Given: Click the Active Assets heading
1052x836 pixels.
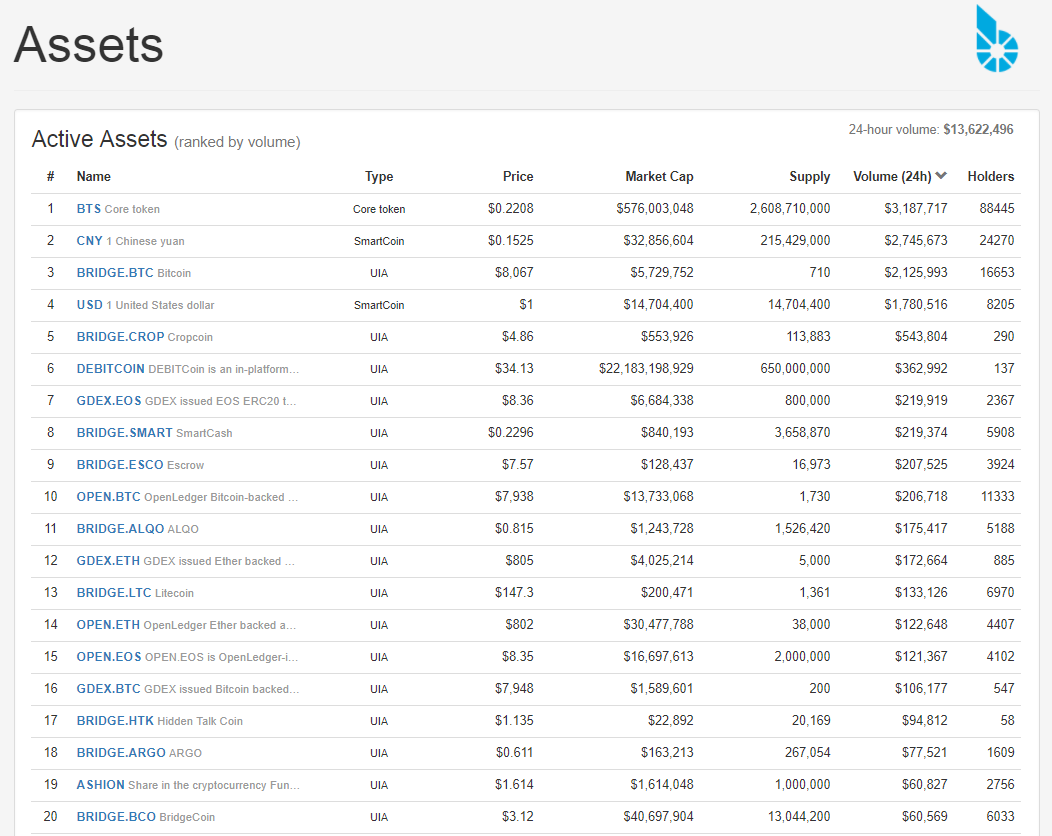Looking at the screenshot, I should tap(99, 139).
